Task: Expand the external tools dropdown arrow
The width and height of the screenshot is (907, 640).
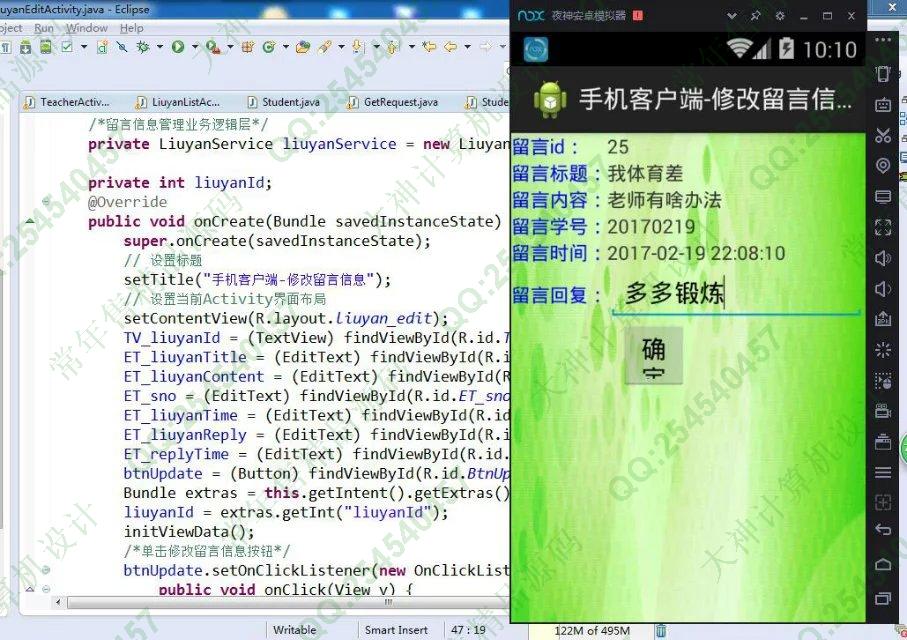Action: [x=230, y=47]
